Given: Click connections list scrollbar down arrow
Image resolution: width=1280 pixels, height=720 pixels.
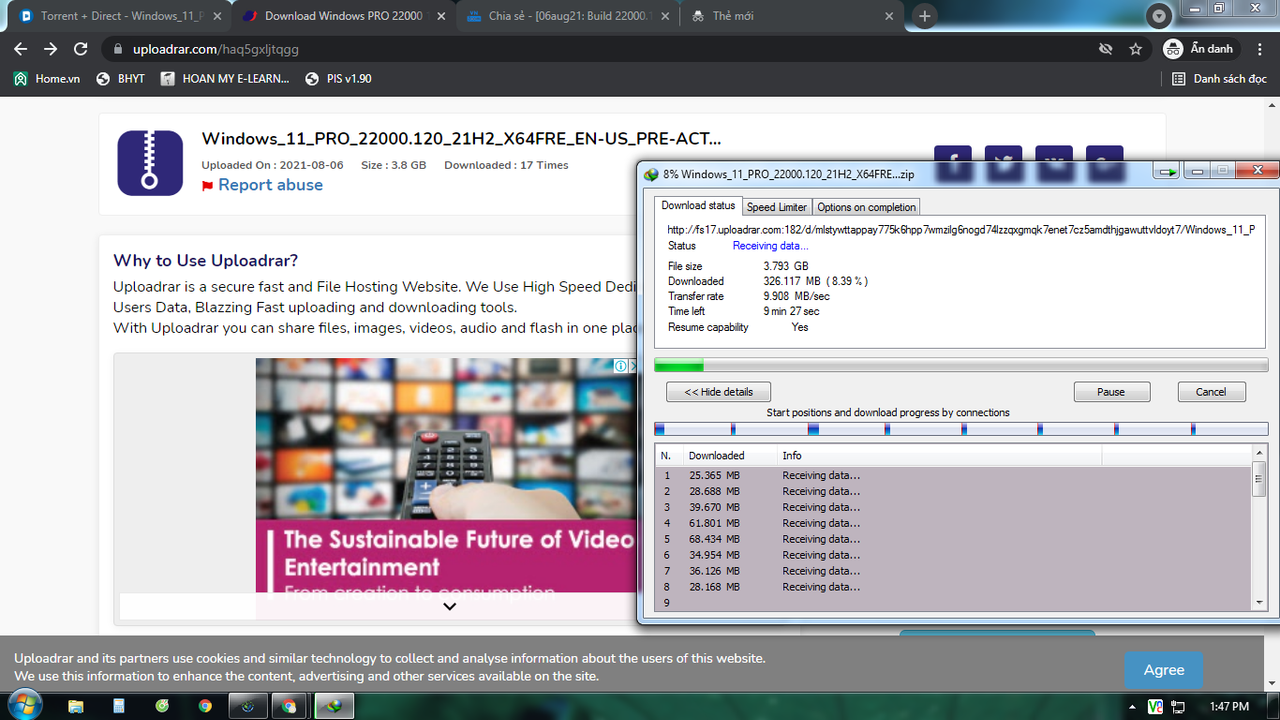Looking at the screenshot, I should pos(1259,602).
